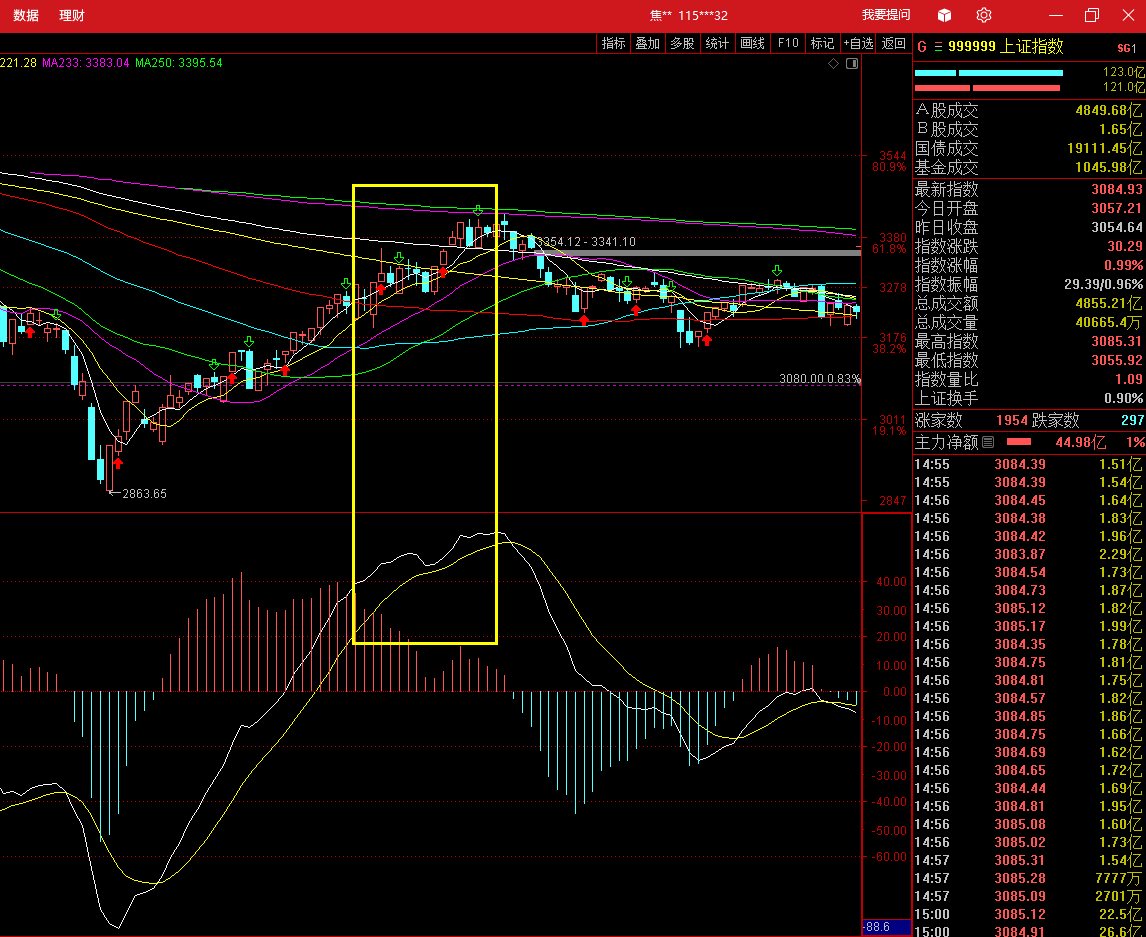This screenshot has height=937, width=1146.
Task: Click the 统计 toolbar button
Action: [717, 43]
